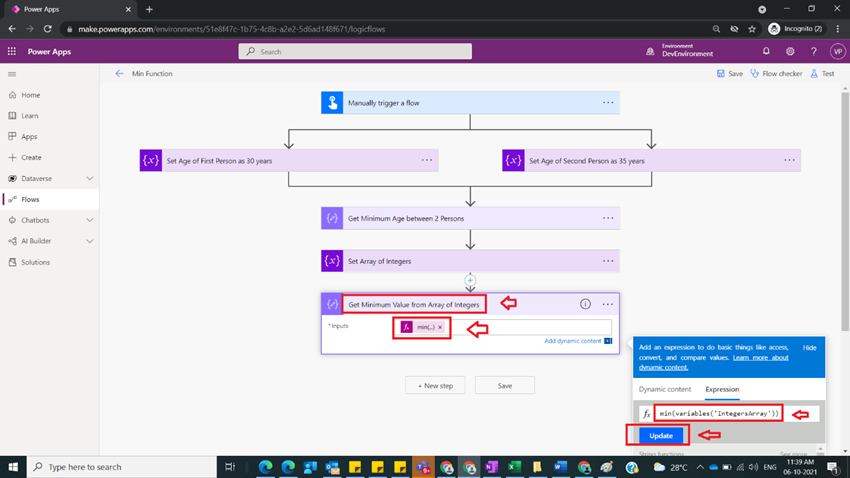Click the blue Update button
This screenshot has height=478, width=850.
pyautogui.click(x=661, y=436)
